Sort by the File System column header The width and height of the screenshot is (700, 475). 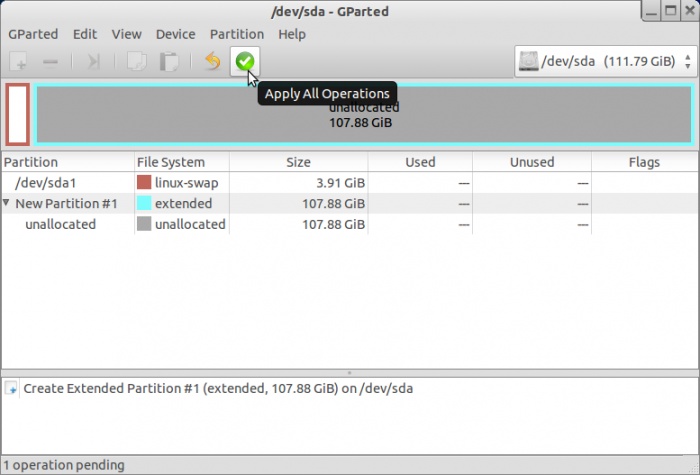182,162
